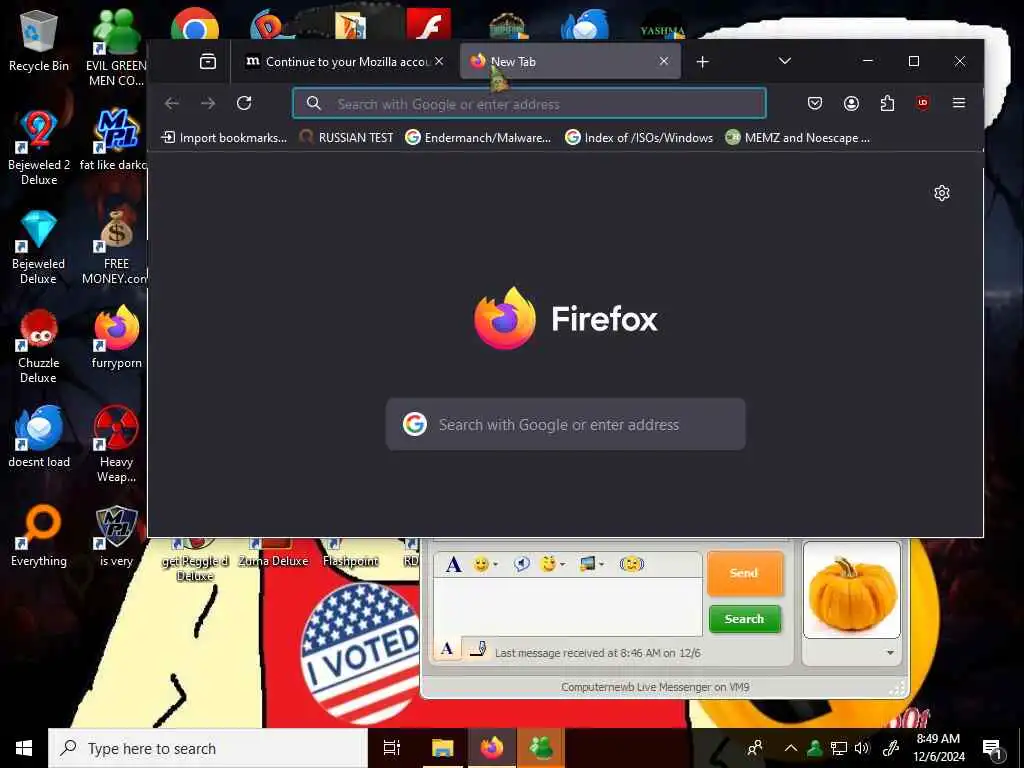Show hidden system tray icons chevron
This screenshot has width=1024, height=768.
click(x=790, y=748)
